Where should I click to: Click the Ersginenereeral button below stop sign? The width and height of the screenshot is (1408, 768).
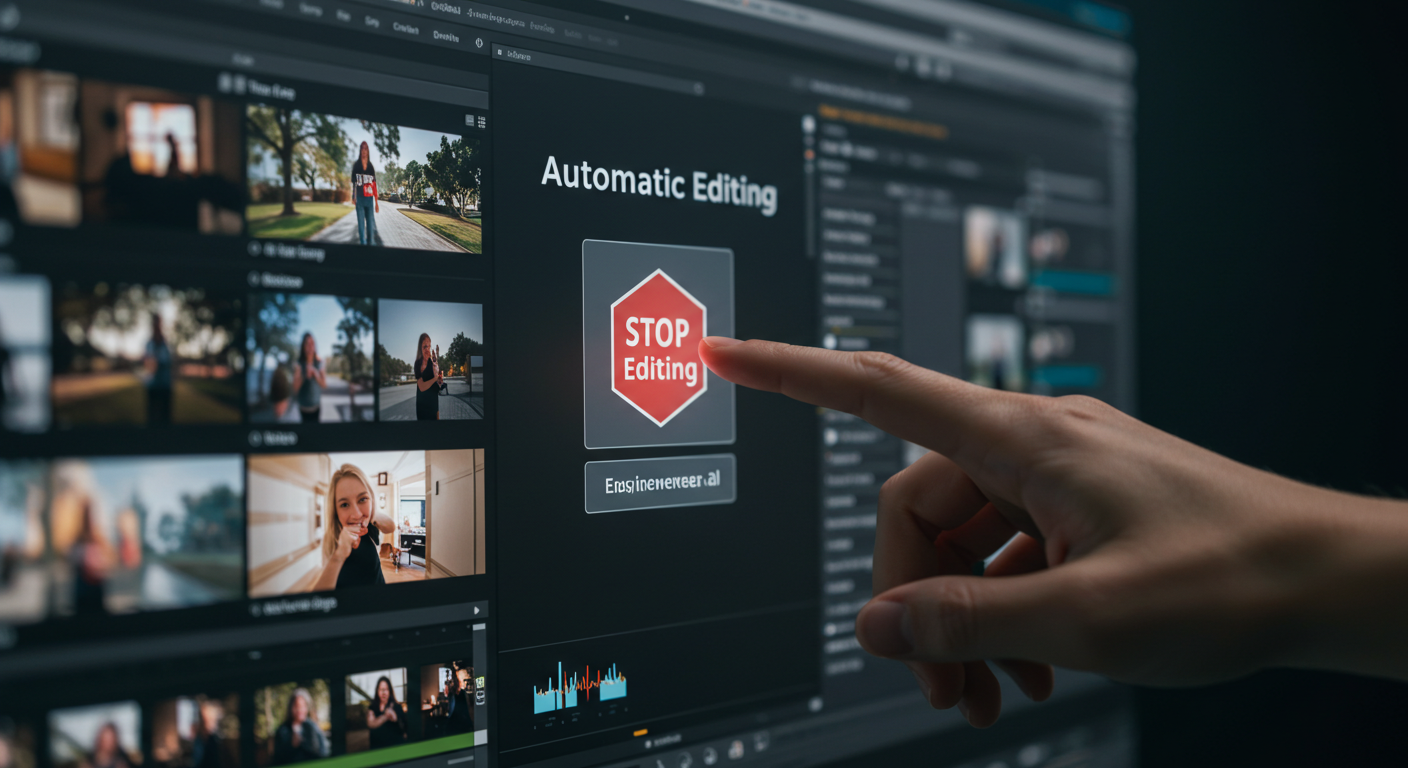coord(659,483)
